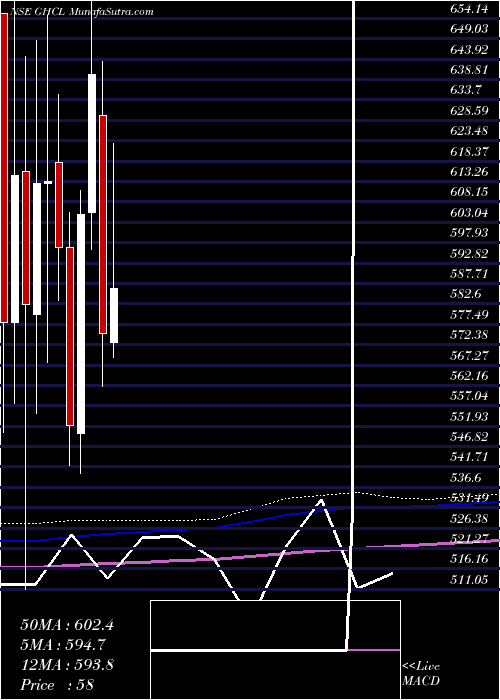
Task: Click the 654.14 price axis label
Action: [x=470, y=8]
